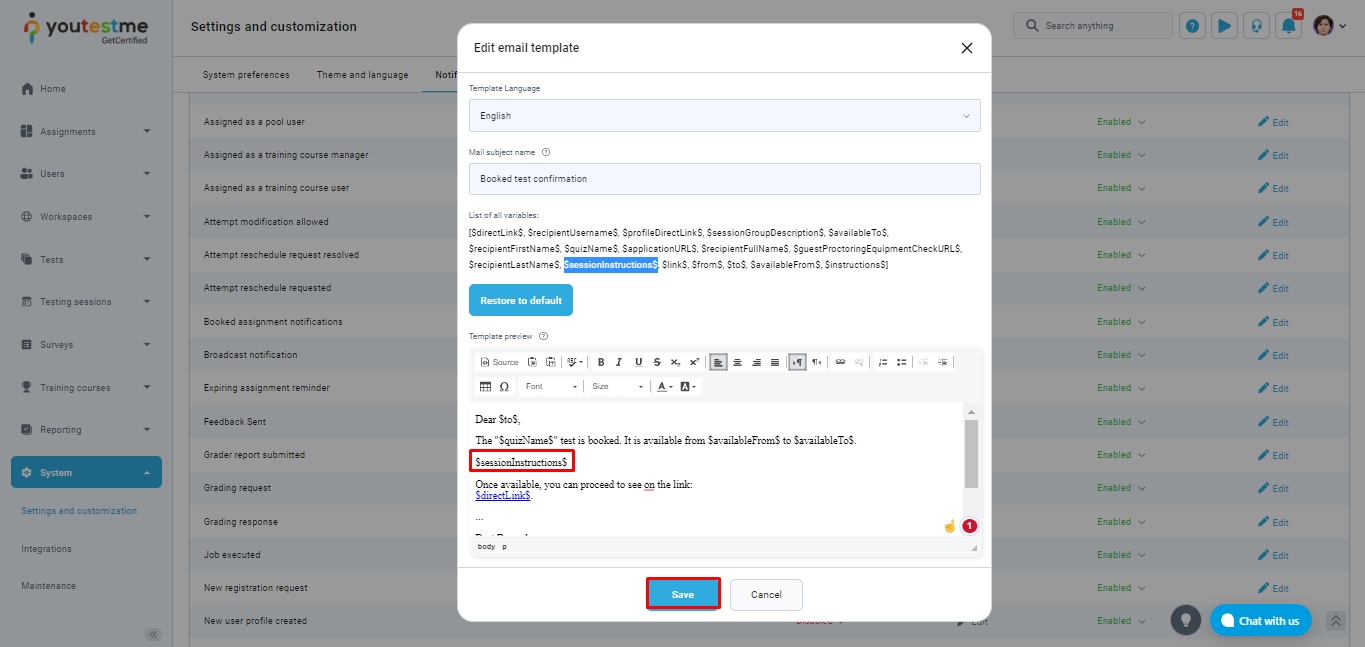Expand the Size dropdown
The width and height of the screenshot is (1365, 647).
pyautogui.click(x=618, y=386)
